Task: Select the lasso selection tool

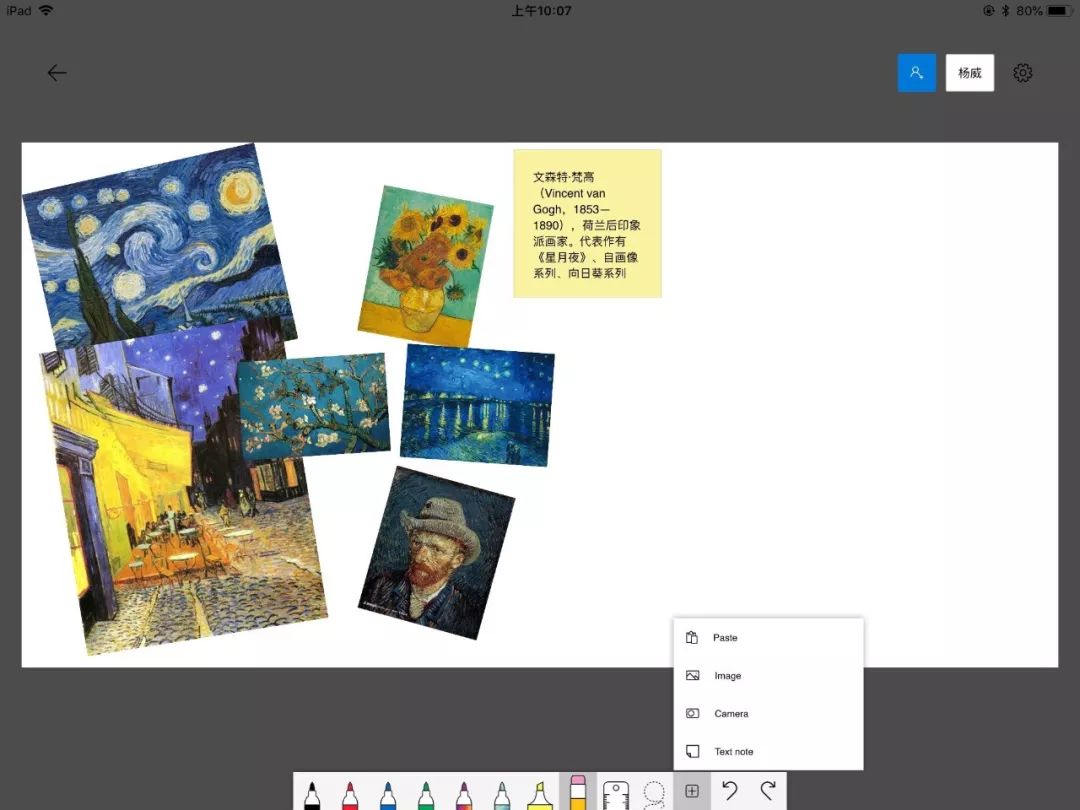Action: tap(654, 794)
